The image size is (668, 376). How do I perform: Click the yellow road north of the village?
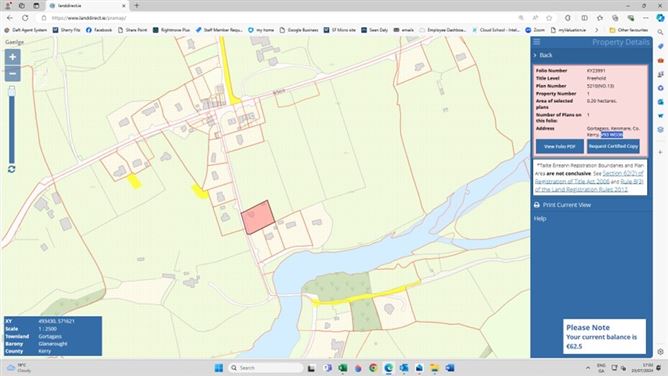point(228,72)
